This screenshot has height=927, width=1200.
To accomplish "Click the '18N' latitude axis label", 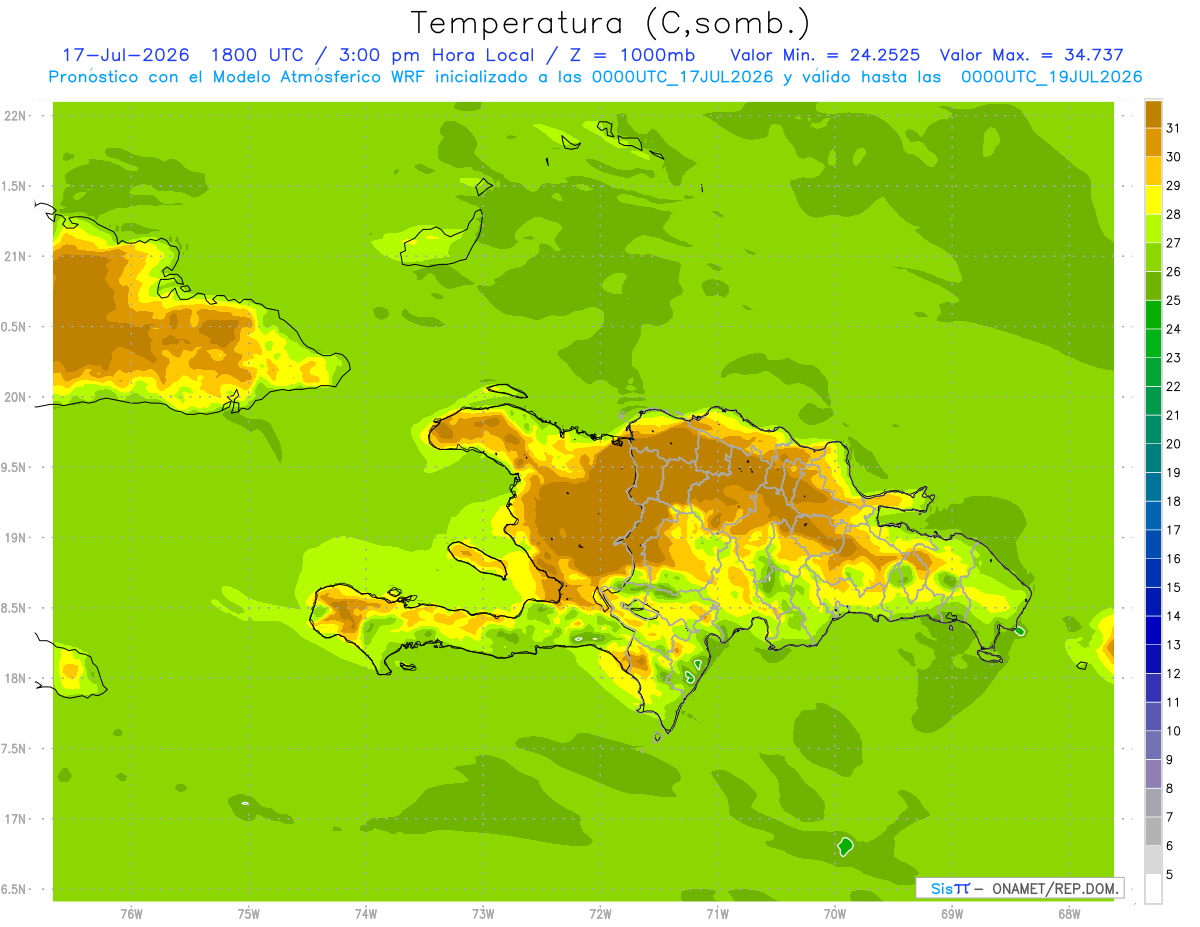I will [15, 678].
